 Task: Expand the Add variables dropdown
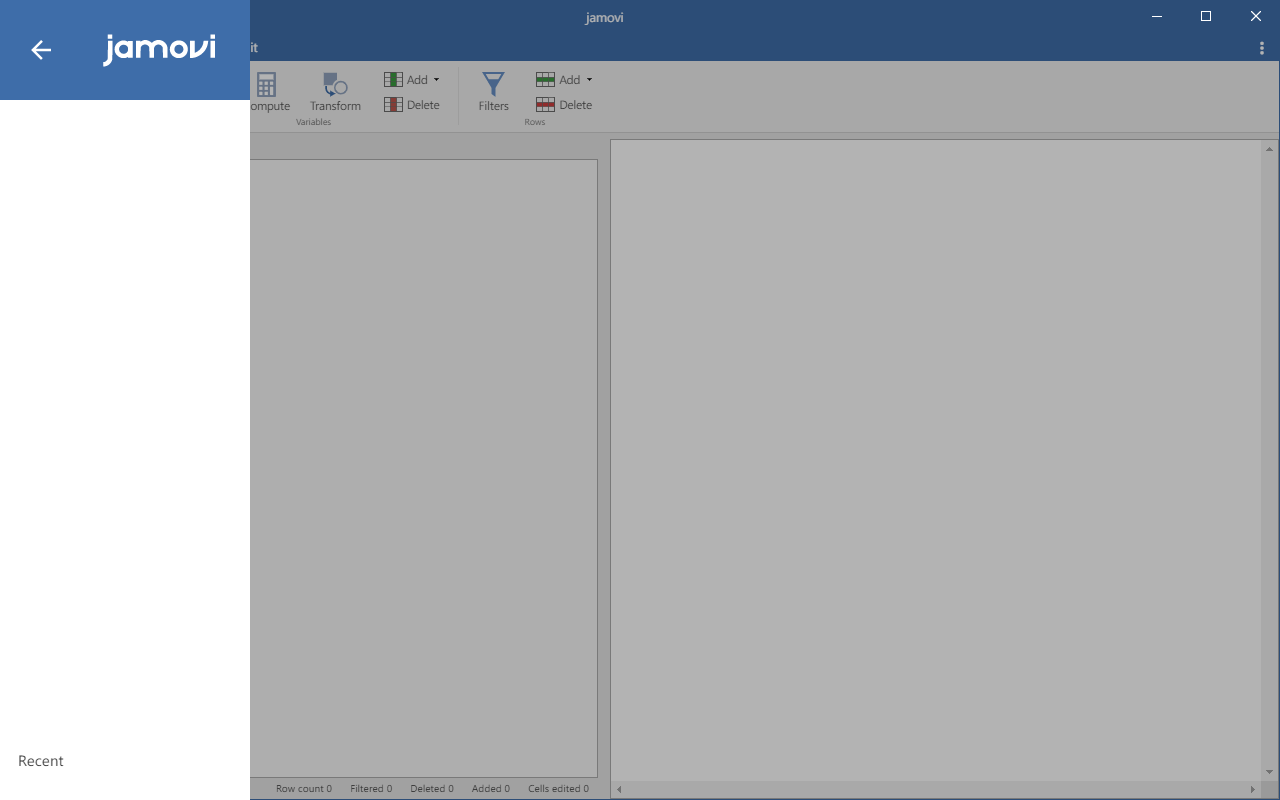click(x=437, y=79)
